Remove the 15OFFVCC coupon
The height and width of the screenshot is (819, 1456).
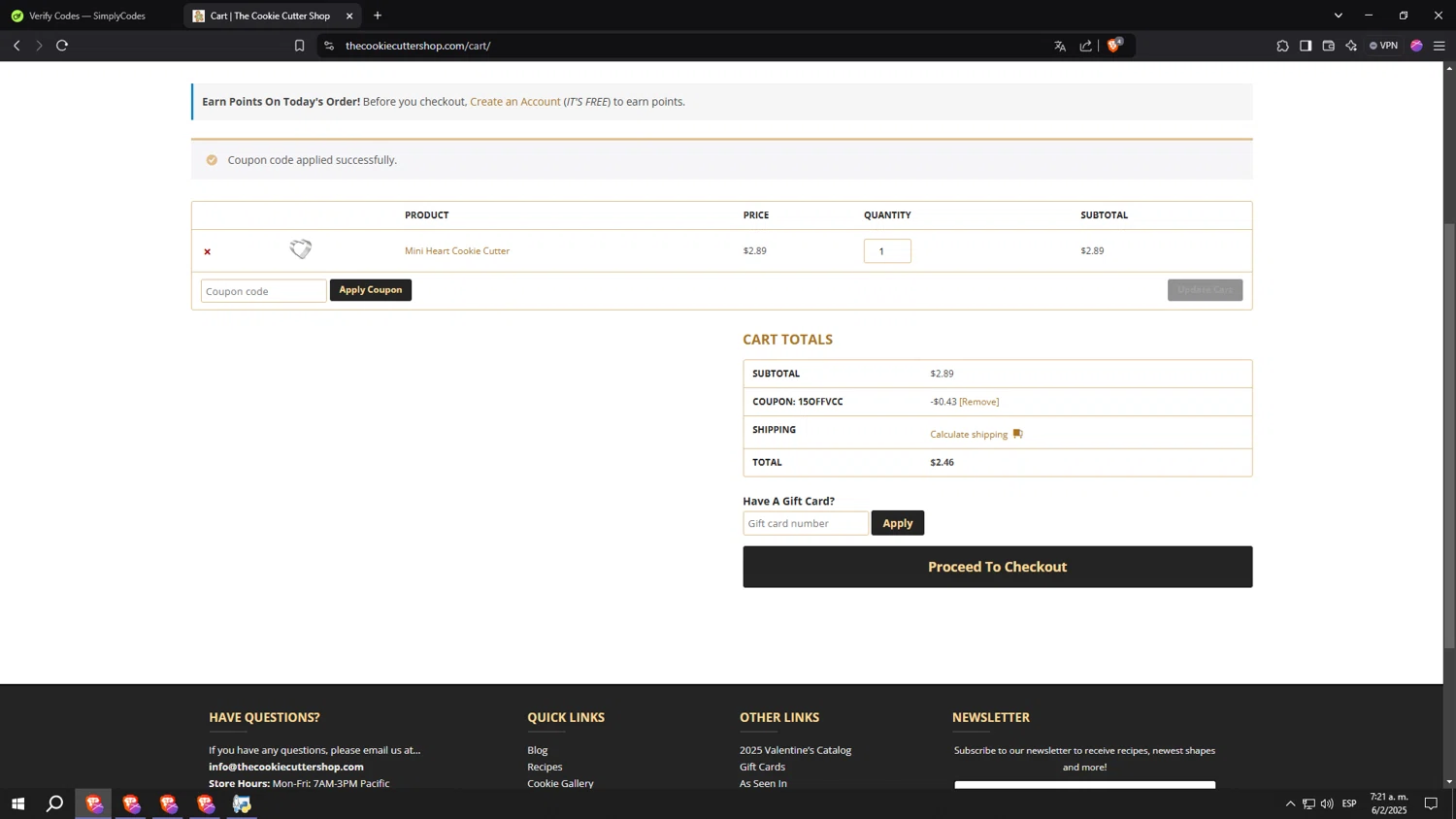tap(979, 402)
